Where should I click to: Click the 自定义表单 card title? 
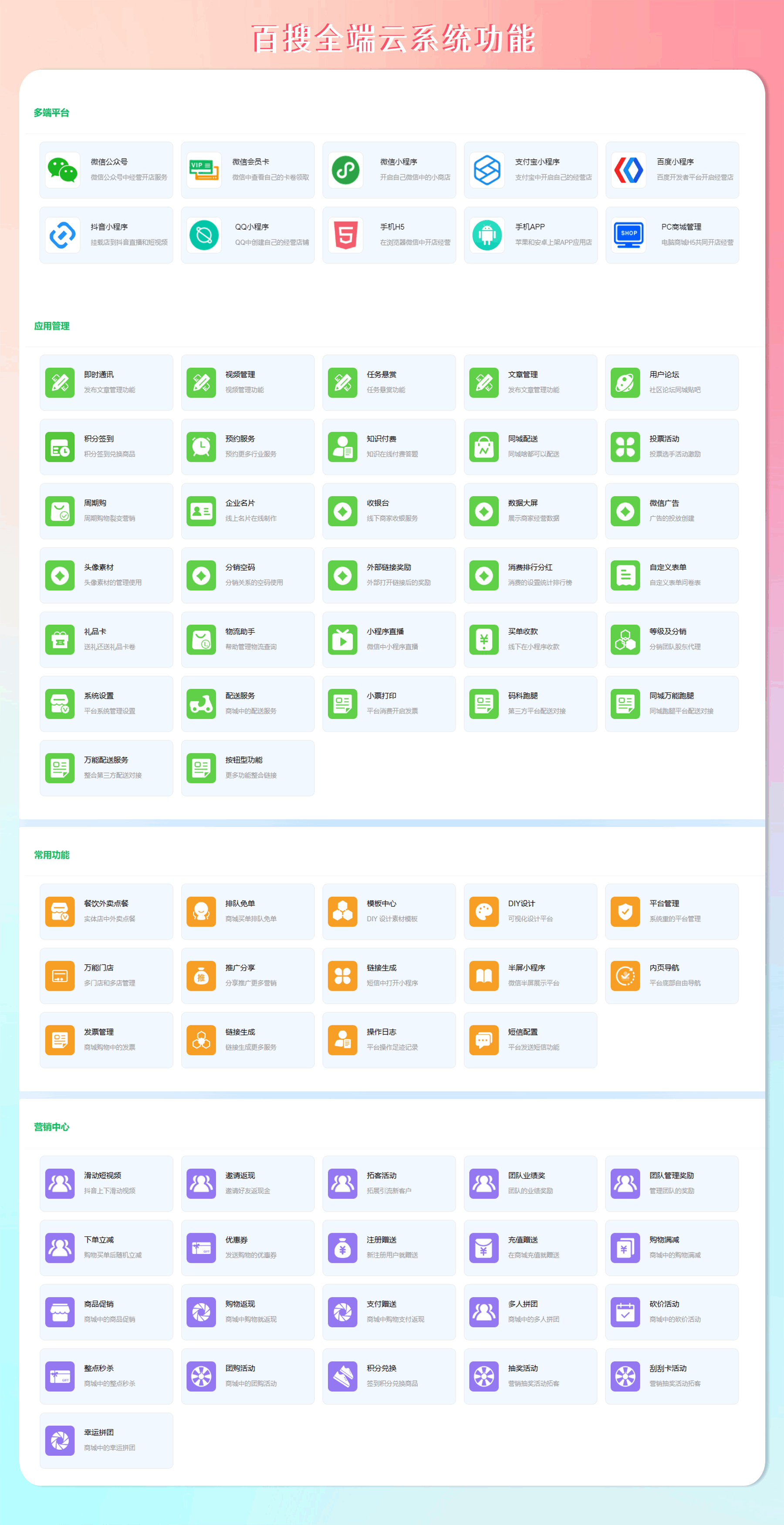point(668,567)
